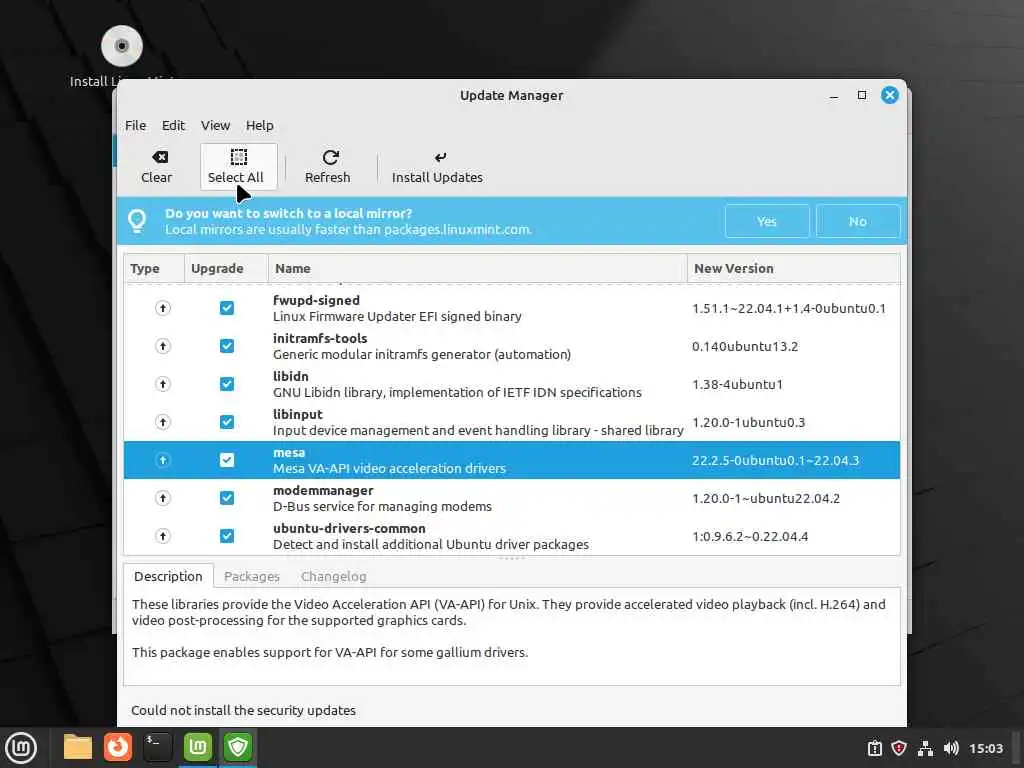Open the Terminal from the taskbar
The image size is (1024, 768).
pos(157,747)
